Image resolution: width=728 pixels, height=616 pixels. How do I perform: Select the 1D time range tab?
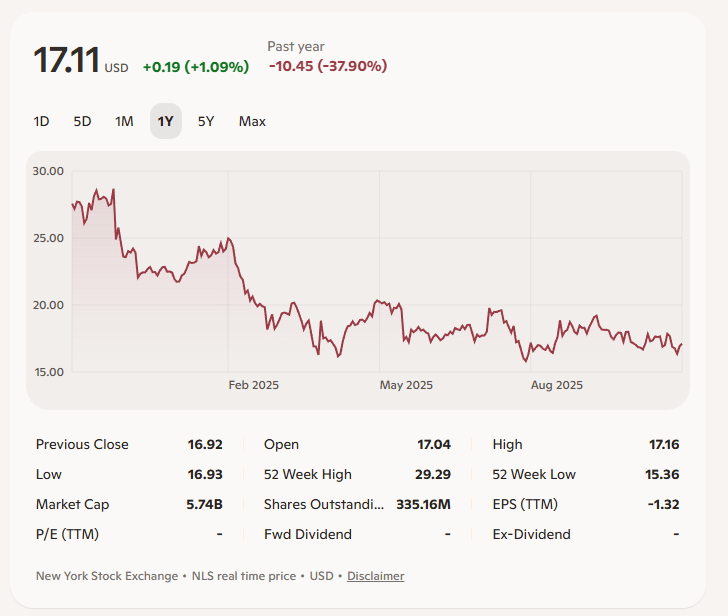(x=41, y=121)
